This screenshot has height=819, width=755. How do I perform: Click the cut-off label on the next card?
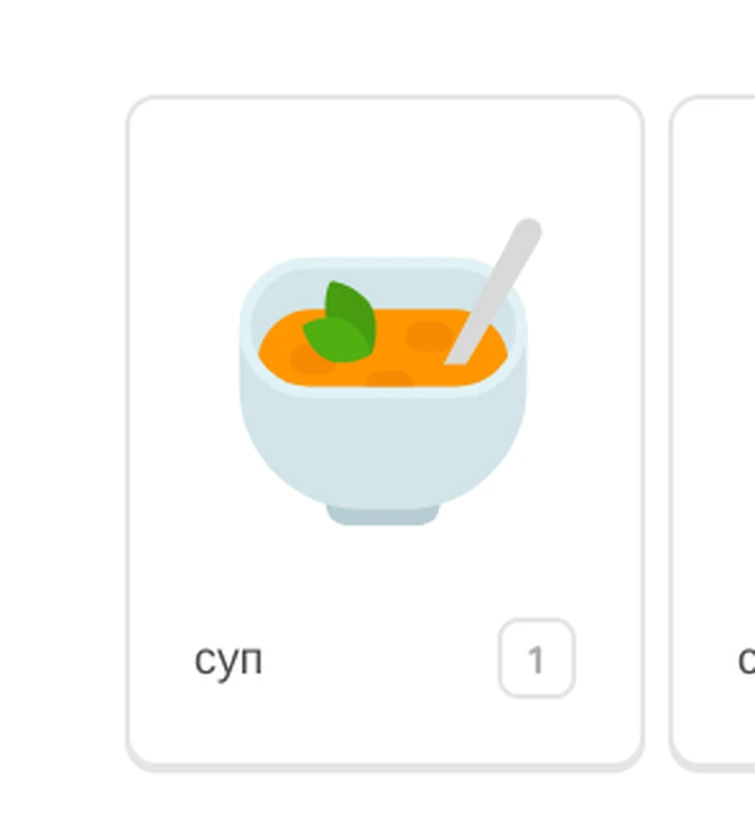pos(747,660)
